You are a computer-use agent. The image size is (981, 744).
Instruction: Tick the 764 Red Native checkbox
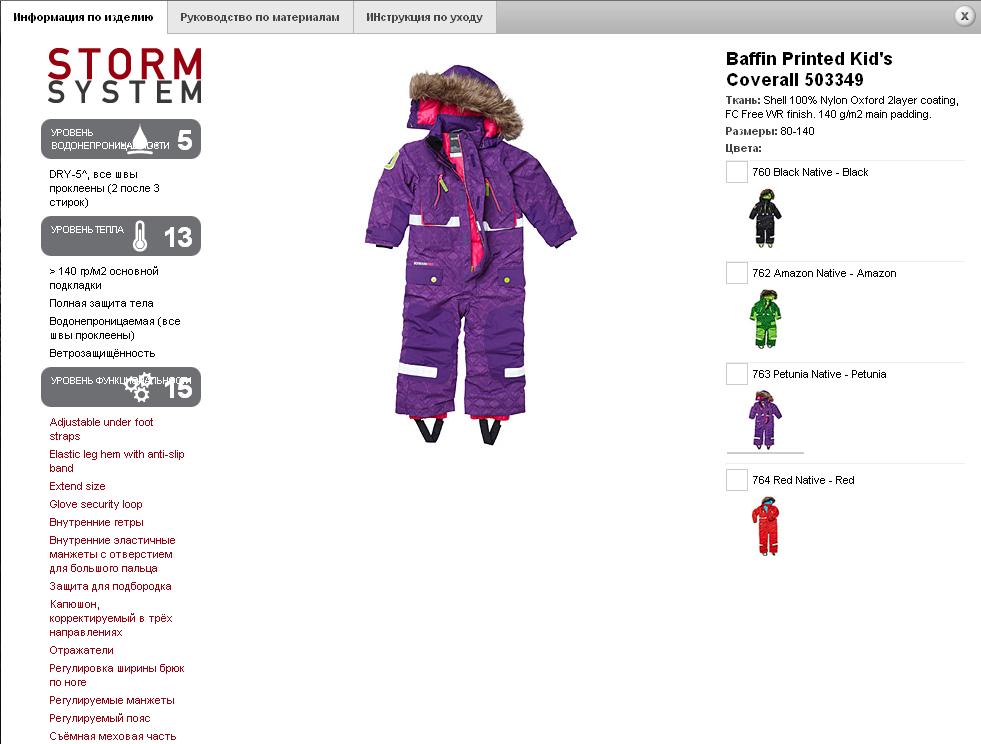pyautogui.click(x=736, y=480)
